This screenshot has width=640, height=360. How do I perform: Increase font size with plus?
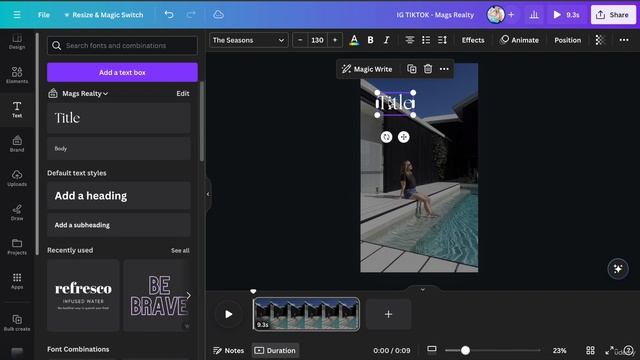click(335, 40)
